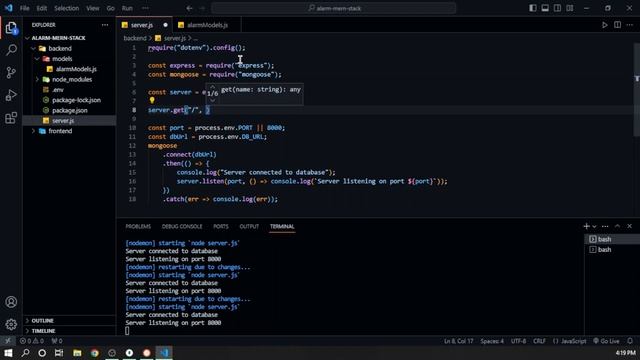Screen dimensions: 640x360
Task: Open the .env file in explorer
Action: [x=58, y=90]
